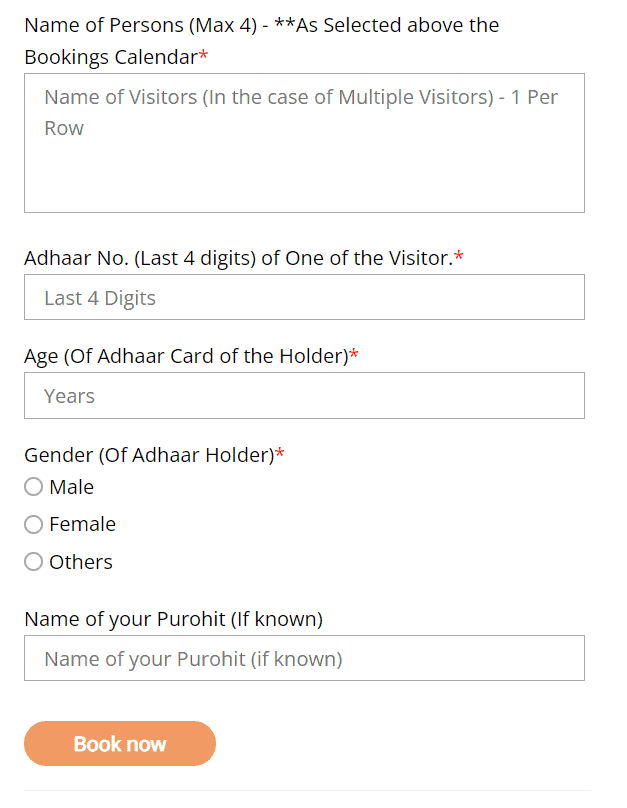627x808 pixels.
Task: Click the Age Years input box
Action: pyautogui.click(x=304, y=396)
